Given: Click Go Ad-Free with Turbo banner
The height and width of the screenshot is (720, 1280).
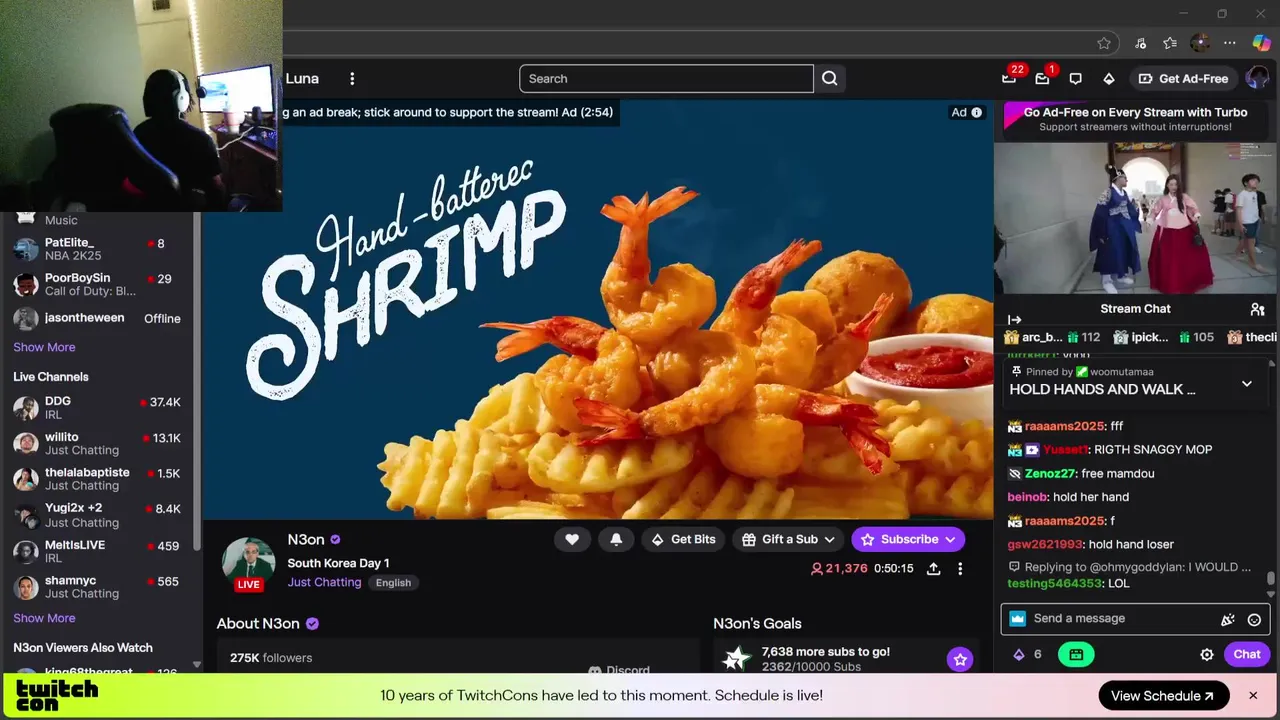Looking at the screenshot, I should pos(1135,119).
